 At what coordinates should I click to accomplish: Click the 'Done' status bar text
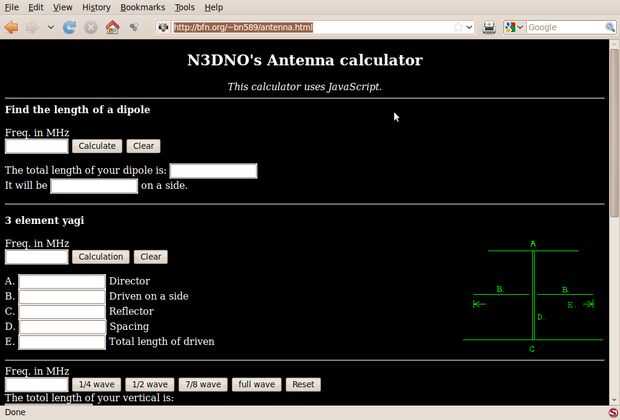[15, 412]
